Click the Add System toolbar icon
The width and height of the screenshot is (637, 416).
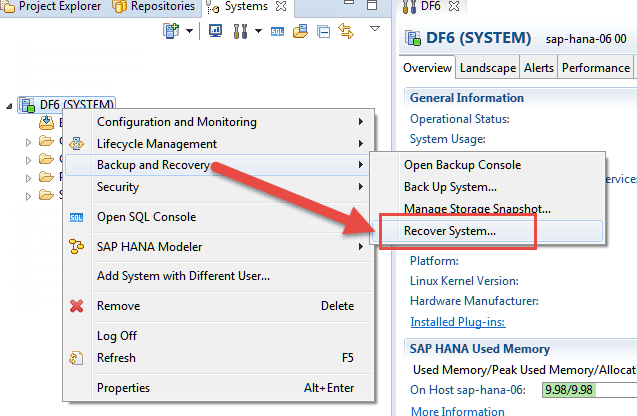[171, 31]
